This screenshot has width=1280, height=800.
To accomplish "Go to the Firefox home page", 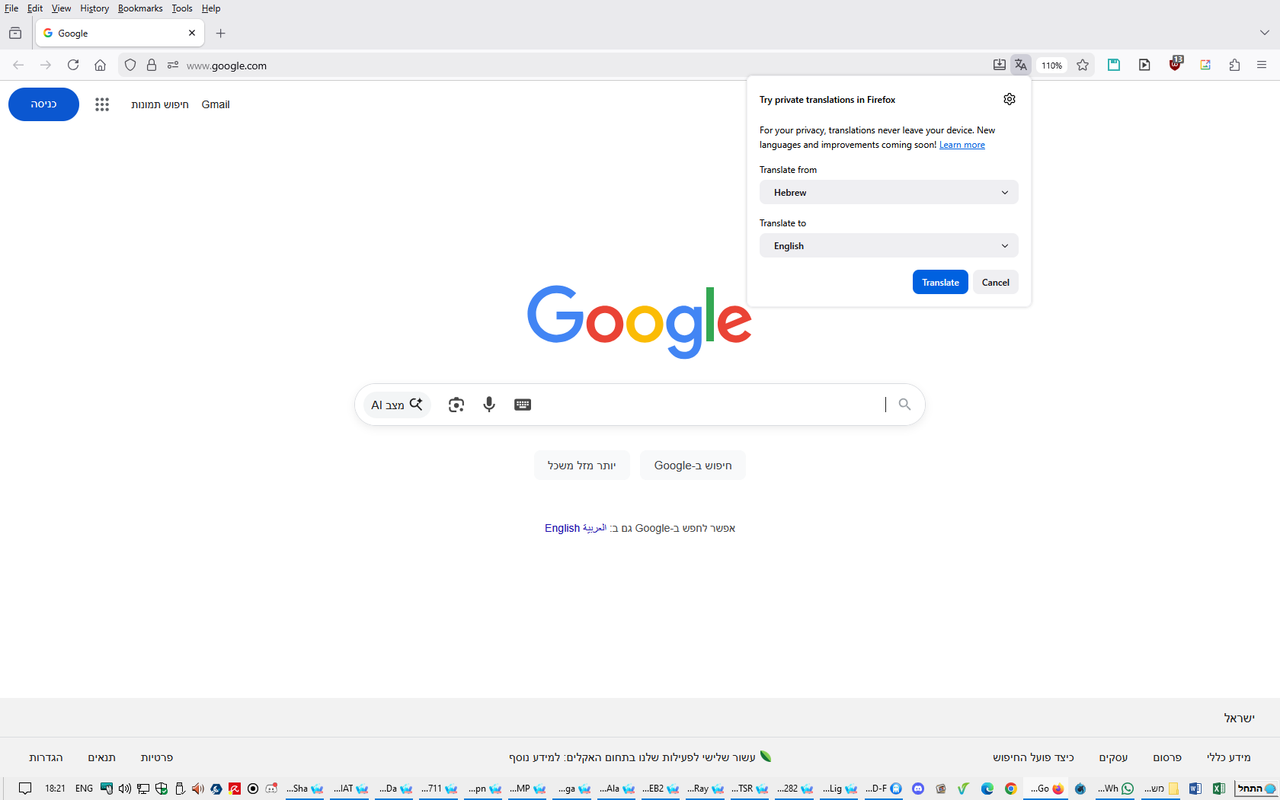I will click(100, 65).
